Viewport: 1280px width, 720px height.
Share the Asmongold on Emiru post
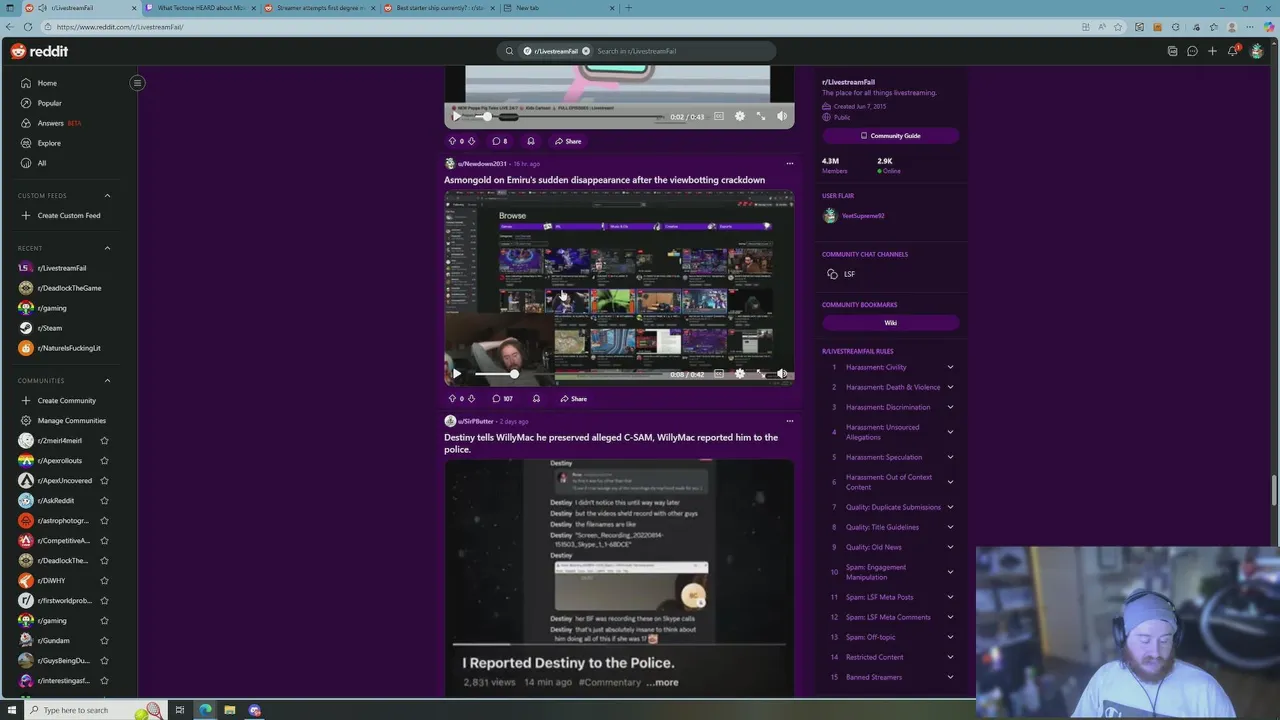(574, 398)
